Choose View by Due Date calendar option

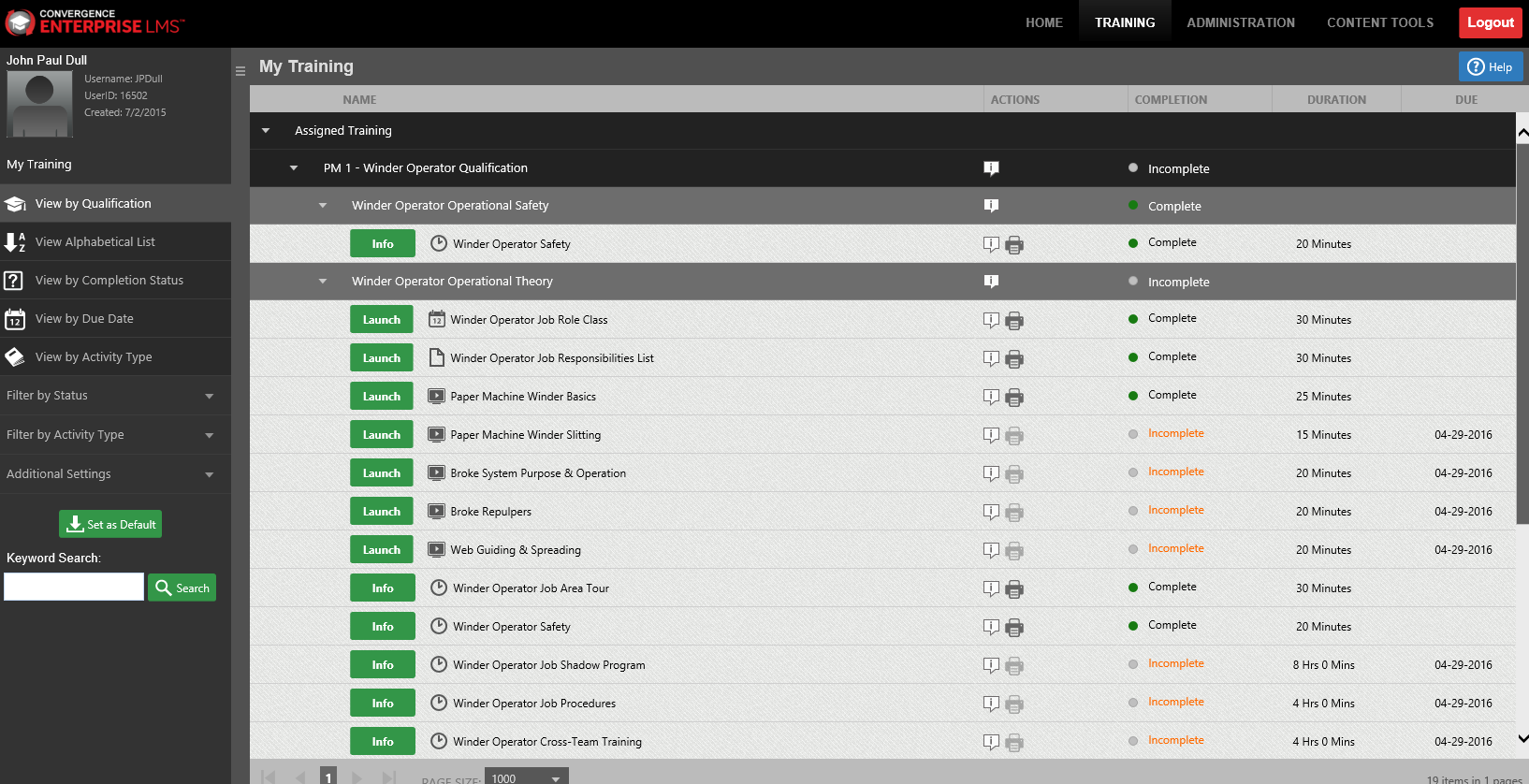pyautogui.click(x=115, y=318)
